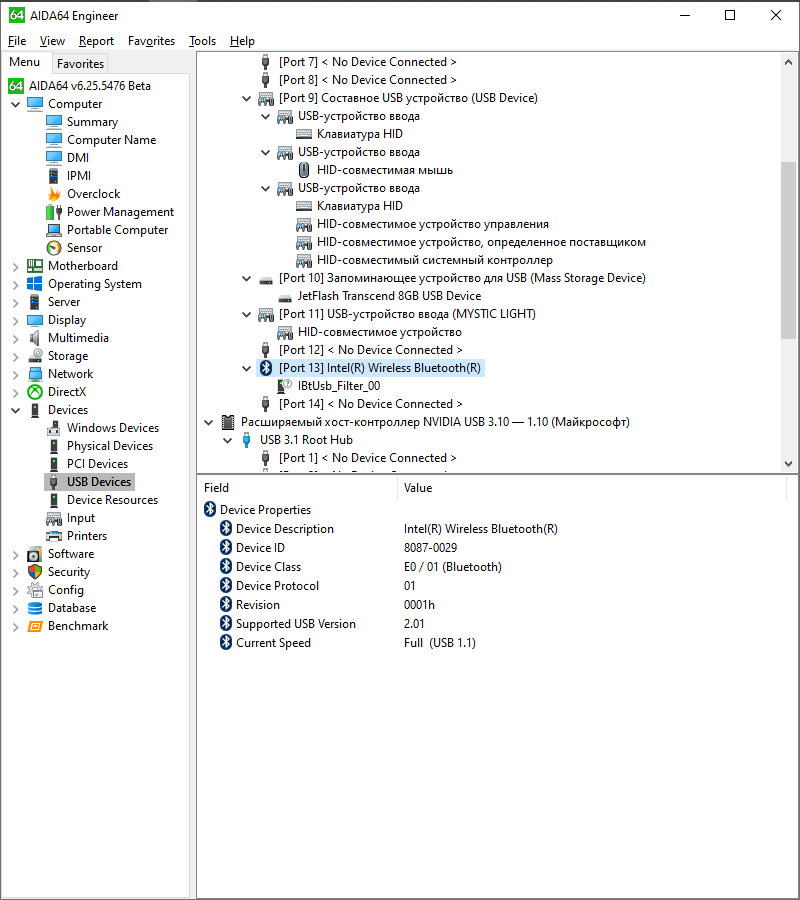Open the File menu

17,41
